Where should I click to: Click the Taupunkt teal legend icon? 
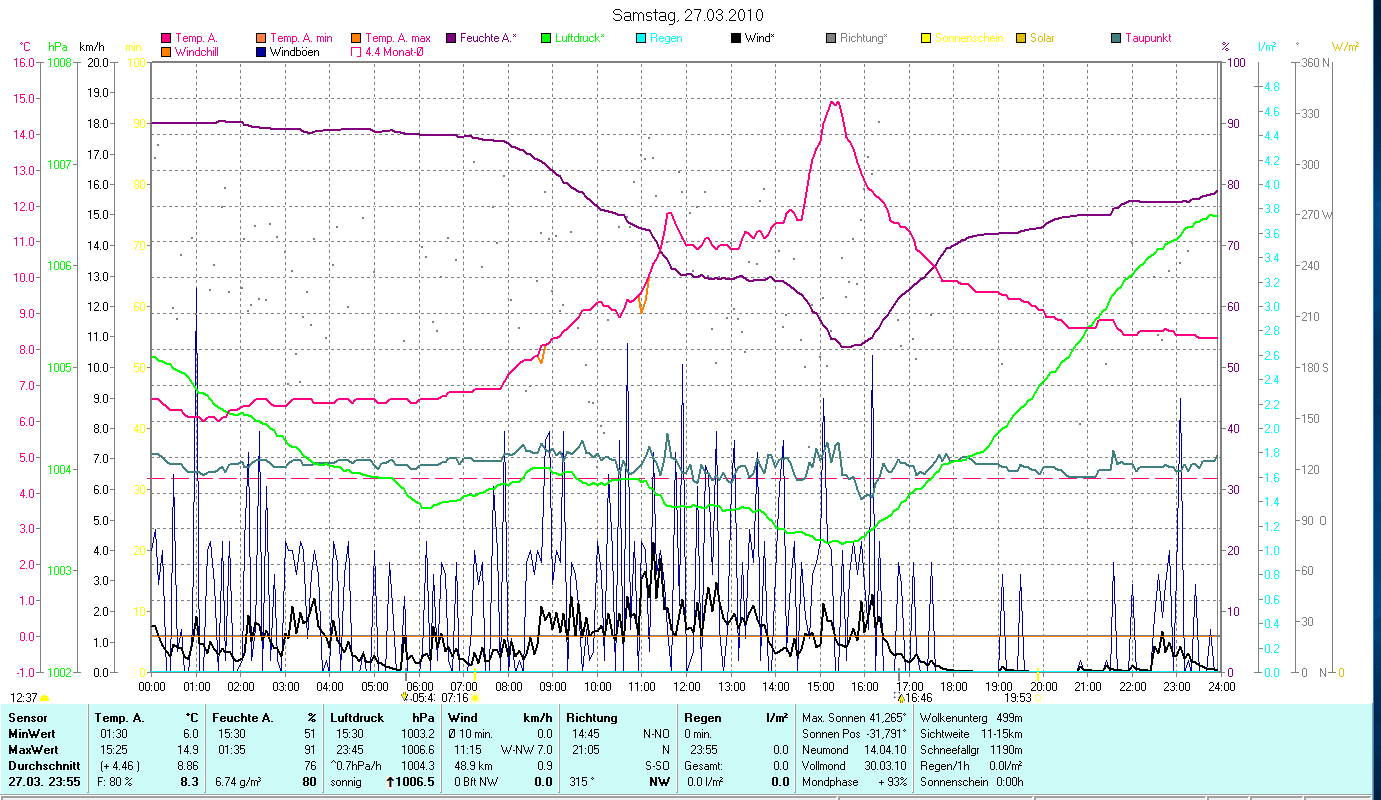click(x=1116, y=38)
